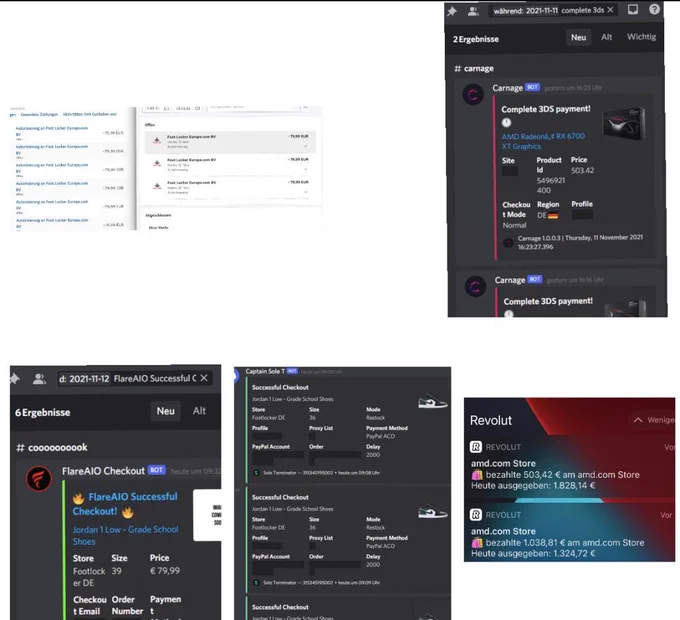680x620 pixels.
Task: Collapse Revolut notifications using the Weniger chevron
Action: tap(638, 420)
